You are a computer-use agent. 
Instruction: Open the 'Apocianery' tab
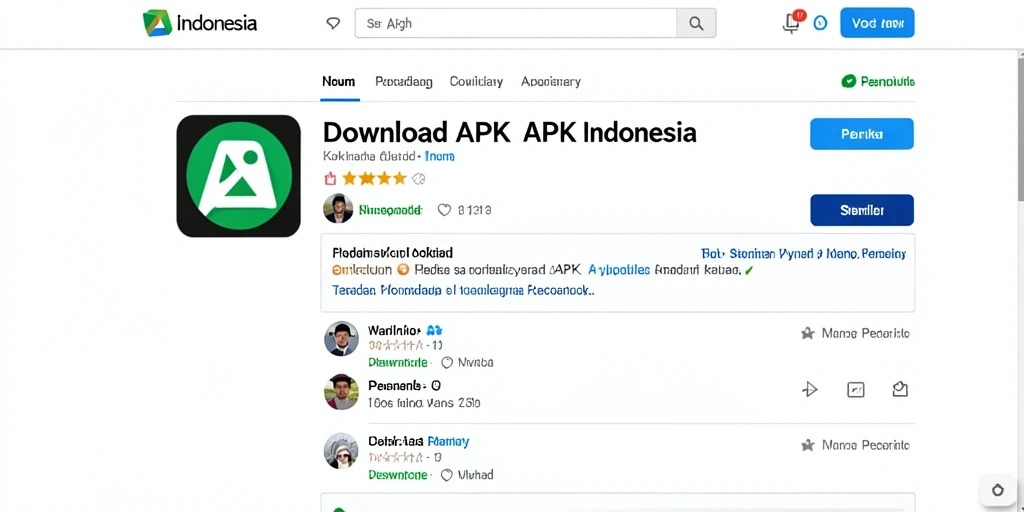click(551, 82)
